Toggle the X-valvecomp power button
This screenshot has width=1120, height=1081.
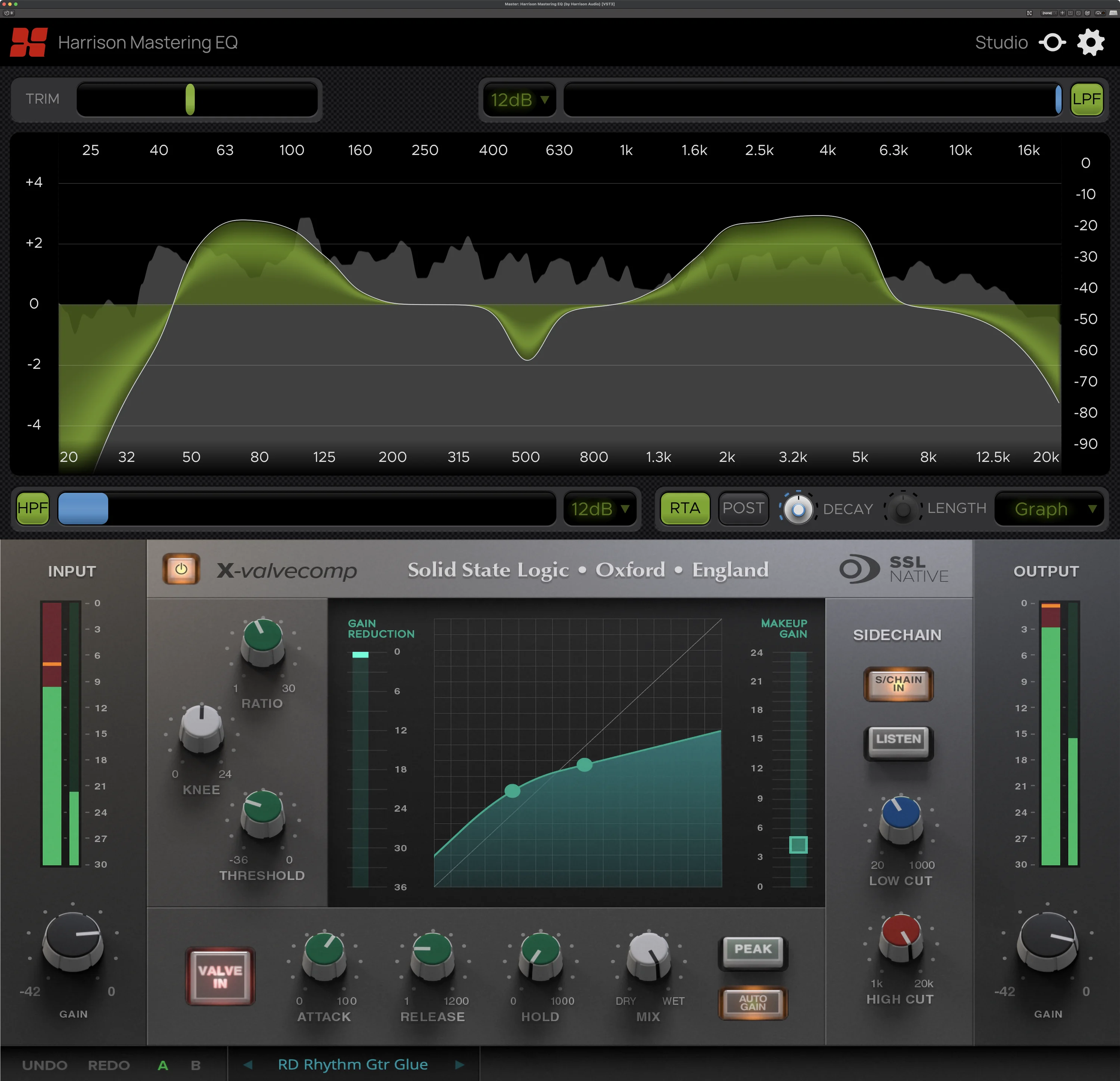(181, 569)
